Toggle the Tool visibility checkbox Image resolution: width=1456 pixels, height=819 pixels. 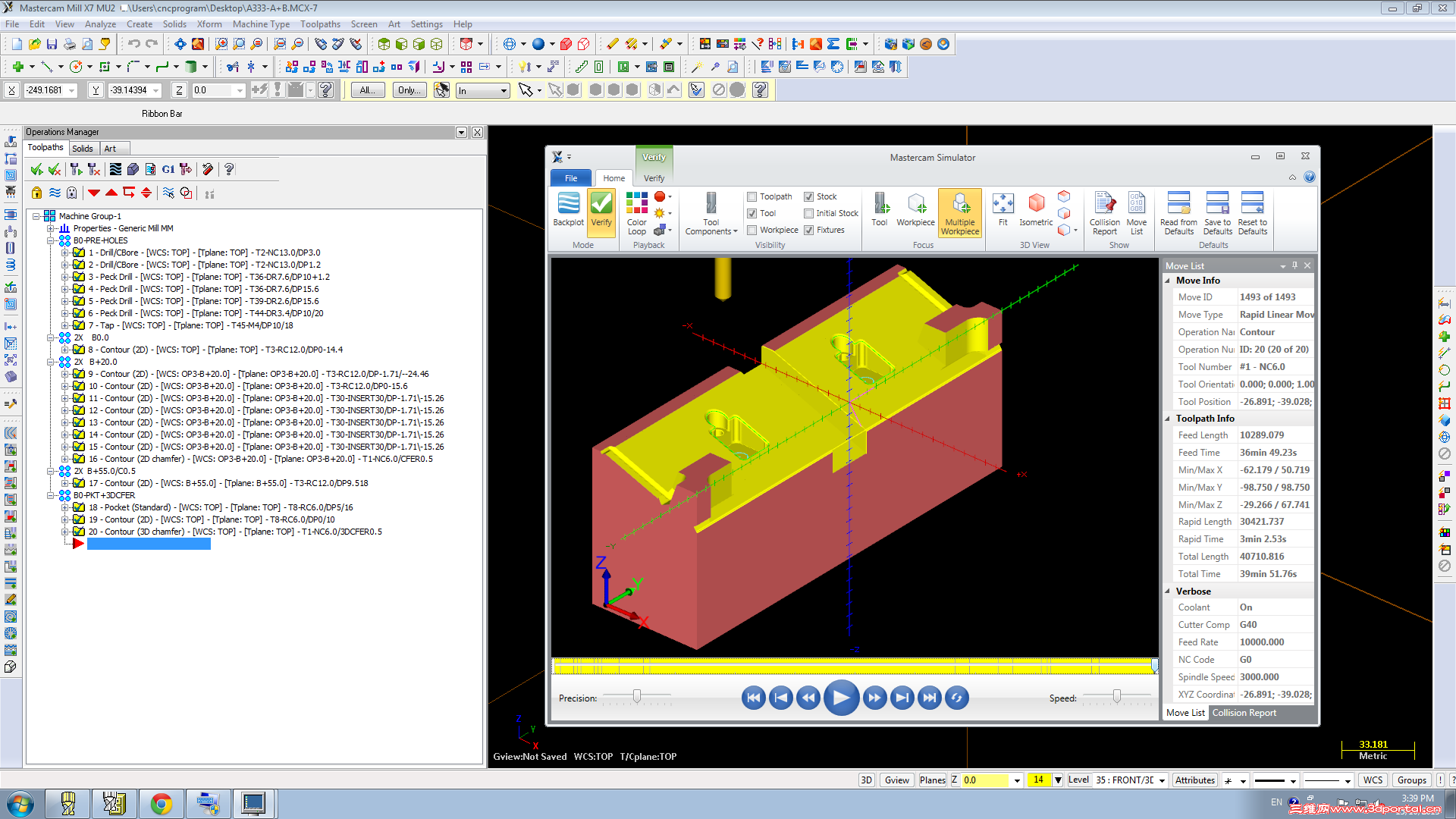click(x=752, y=213)
